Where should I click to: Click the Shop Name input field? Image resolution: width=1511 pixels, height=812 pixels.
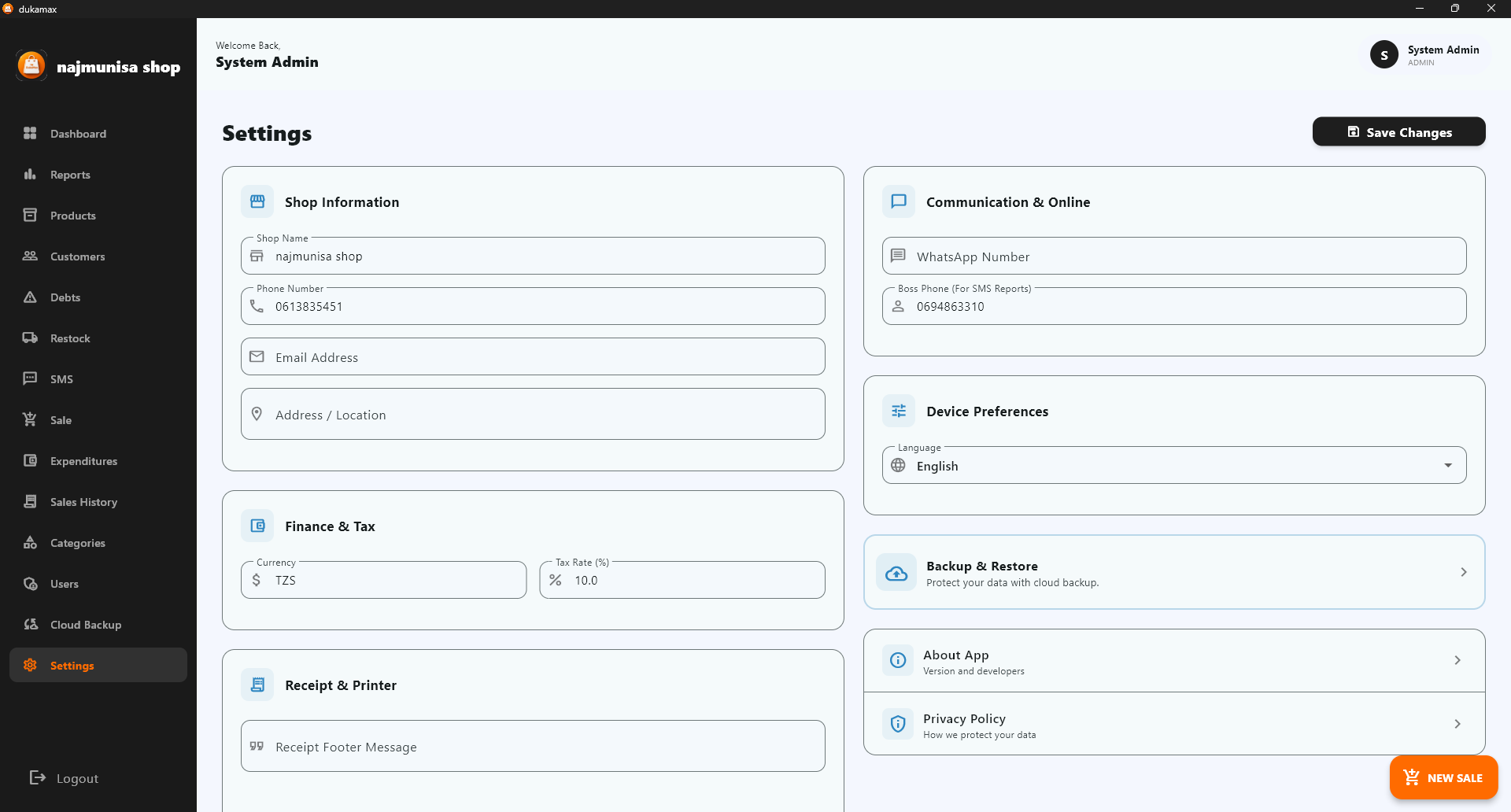tap(533, 256)
